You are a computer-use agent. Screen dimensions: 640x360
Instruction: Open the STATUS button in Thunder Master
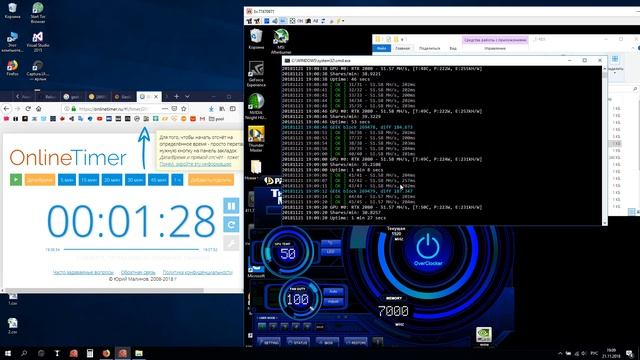coord(298,342)
